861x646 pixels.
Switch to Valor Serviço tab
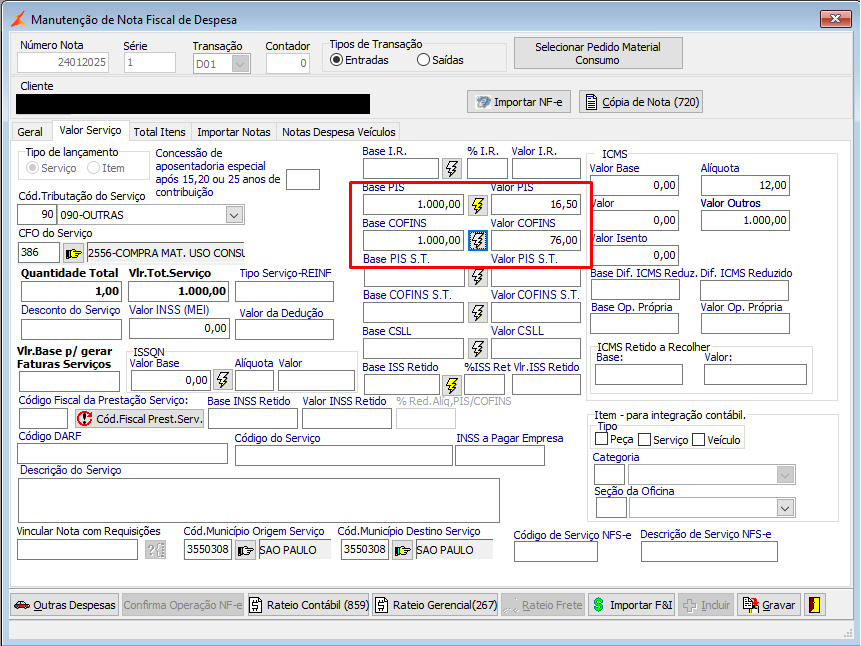91,131
